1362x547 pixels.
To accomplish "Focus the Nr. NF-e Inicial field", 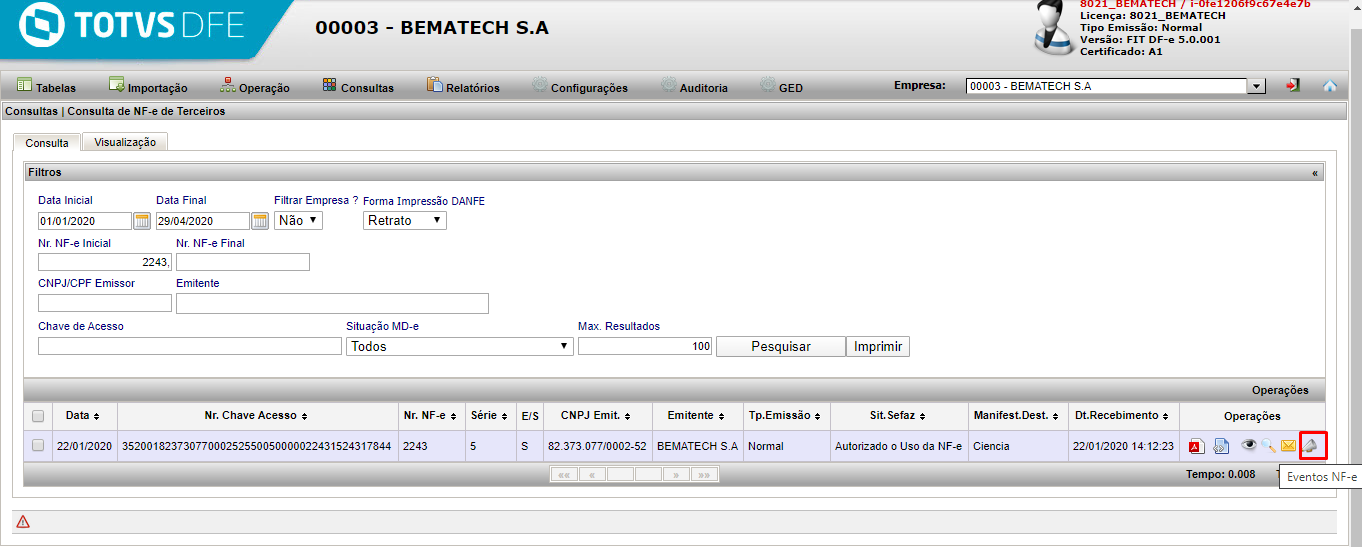I will [x=105, y=262].
